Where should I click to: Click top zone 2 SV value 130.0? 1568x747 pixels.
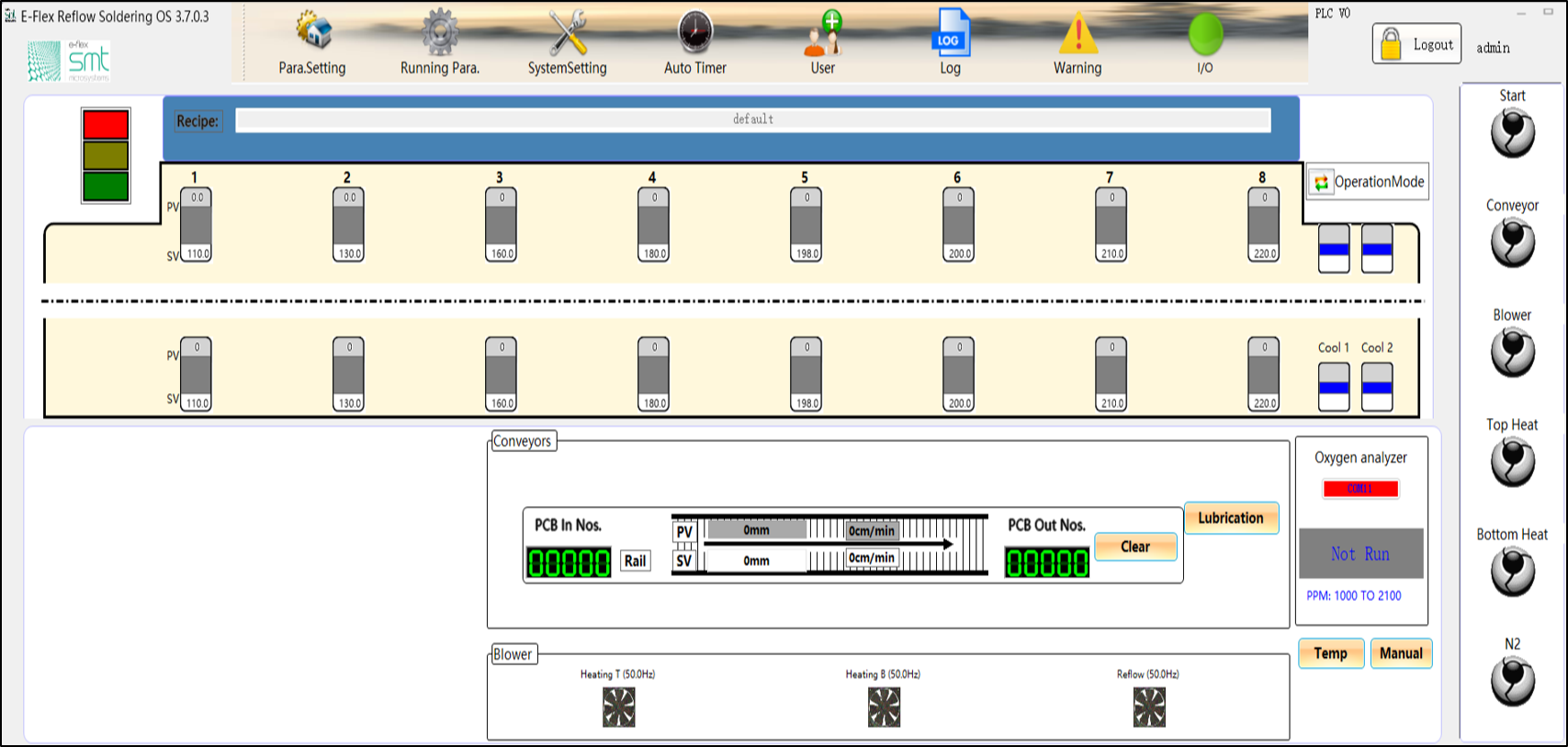350,254
